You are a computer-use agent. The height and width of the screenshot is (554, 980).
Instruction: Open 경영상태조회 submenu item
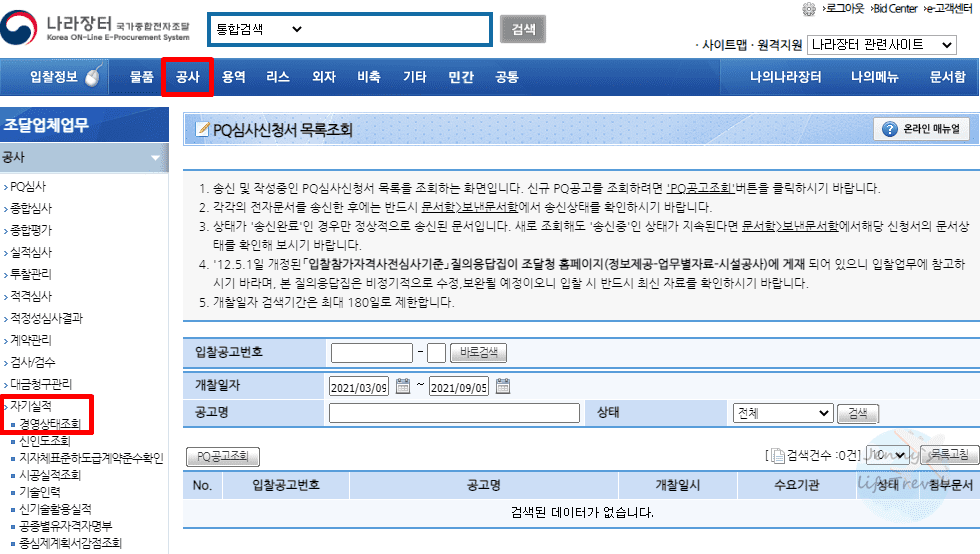(50, 423)
